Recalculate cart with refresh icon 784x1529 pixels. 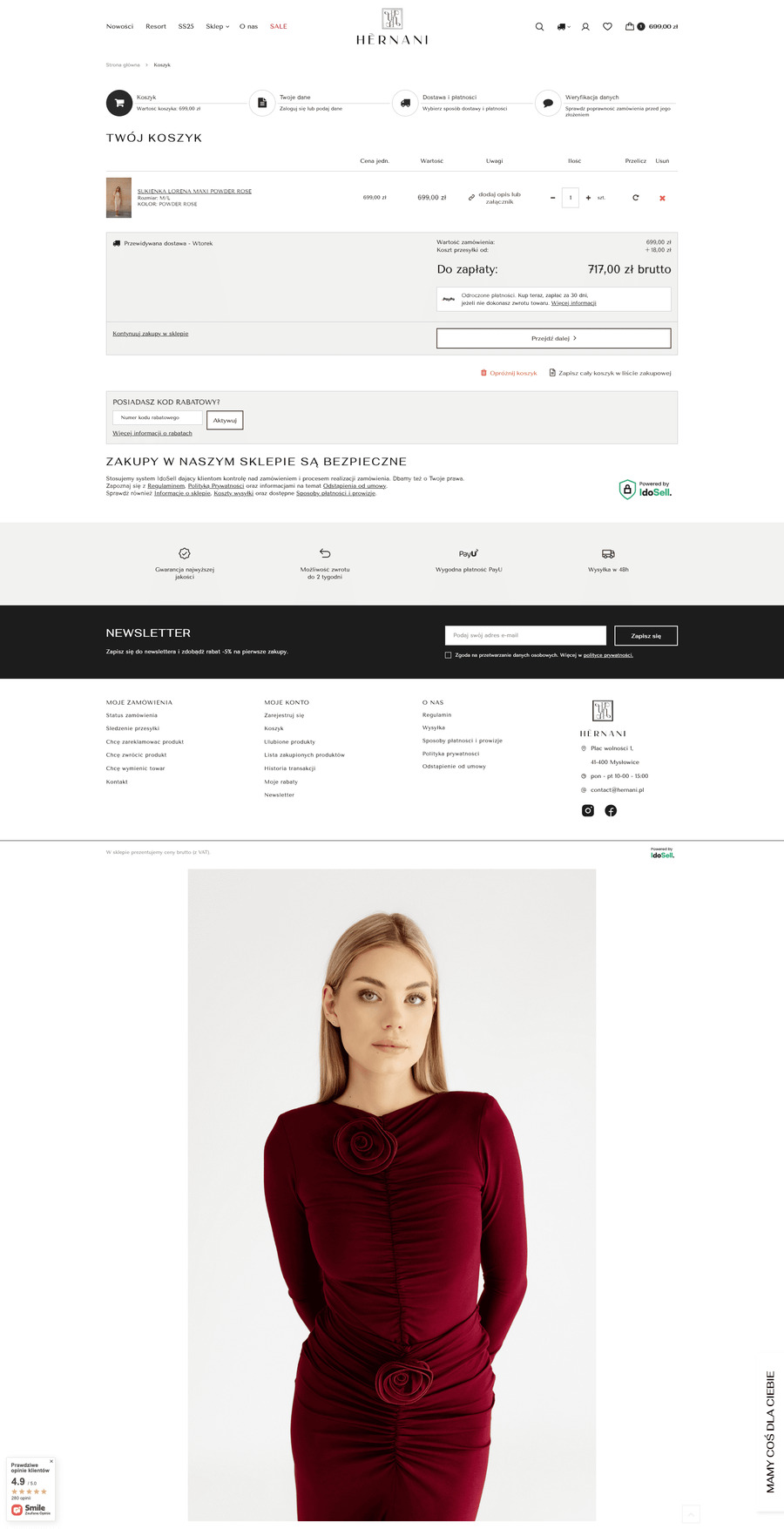635,198
